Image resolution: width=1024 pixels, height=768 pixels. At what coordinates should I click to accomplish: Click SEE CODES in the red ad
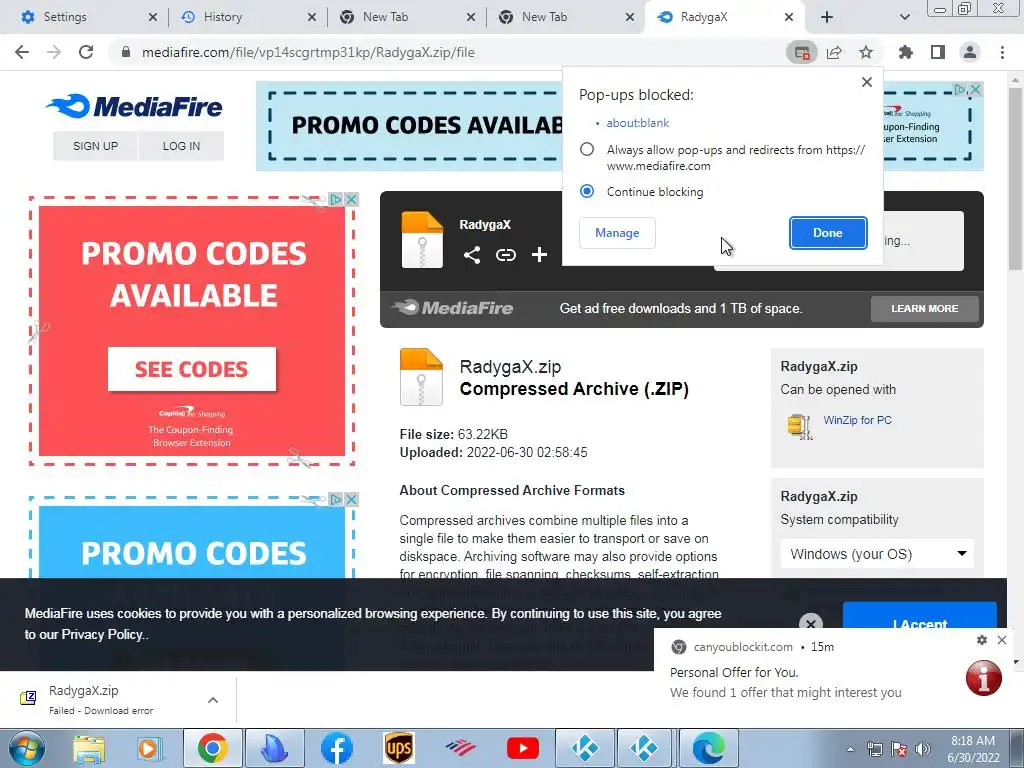tap(192, 370)
